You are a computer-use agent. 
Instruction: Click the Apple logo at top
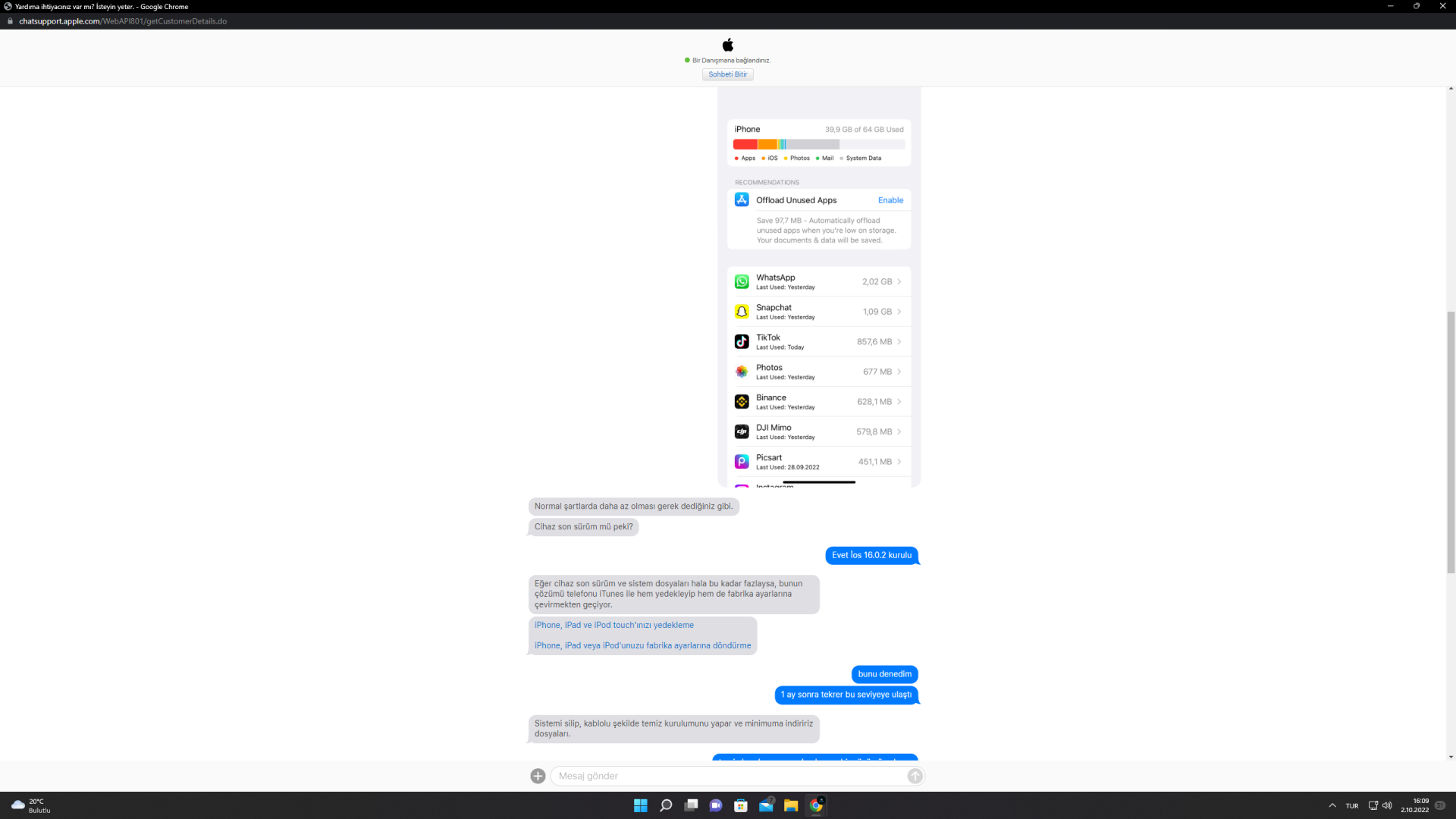(728, 45)
